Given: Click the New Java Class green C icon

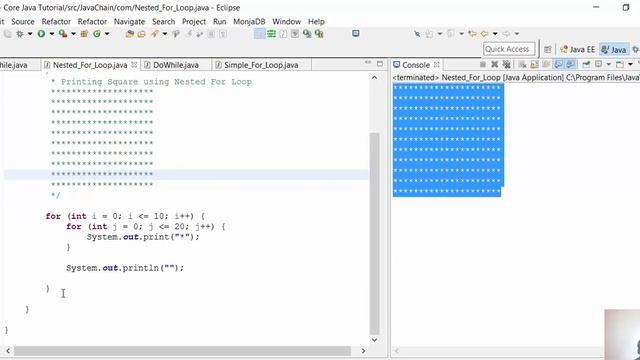Looking at the screenshot, I should click(97, 34).
